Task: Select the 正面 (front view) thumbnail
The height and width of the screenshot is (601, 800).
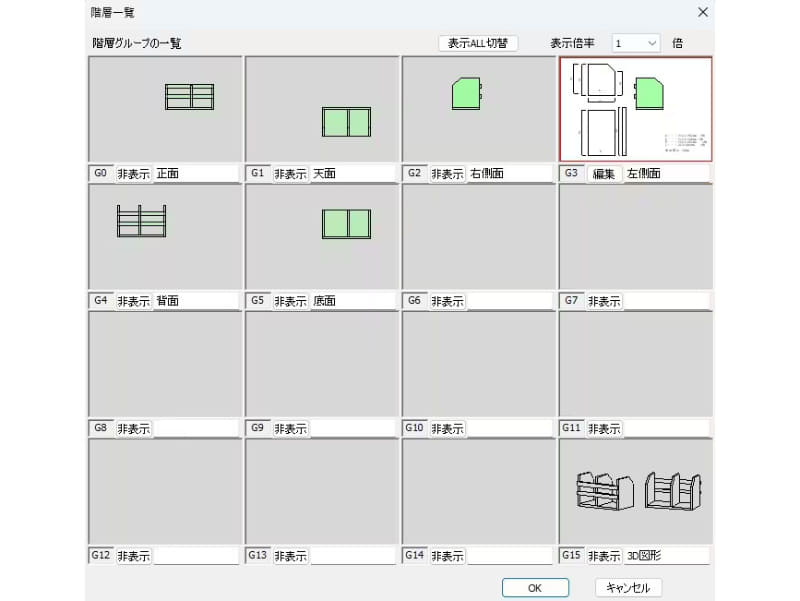Action: tap(163, 110)
